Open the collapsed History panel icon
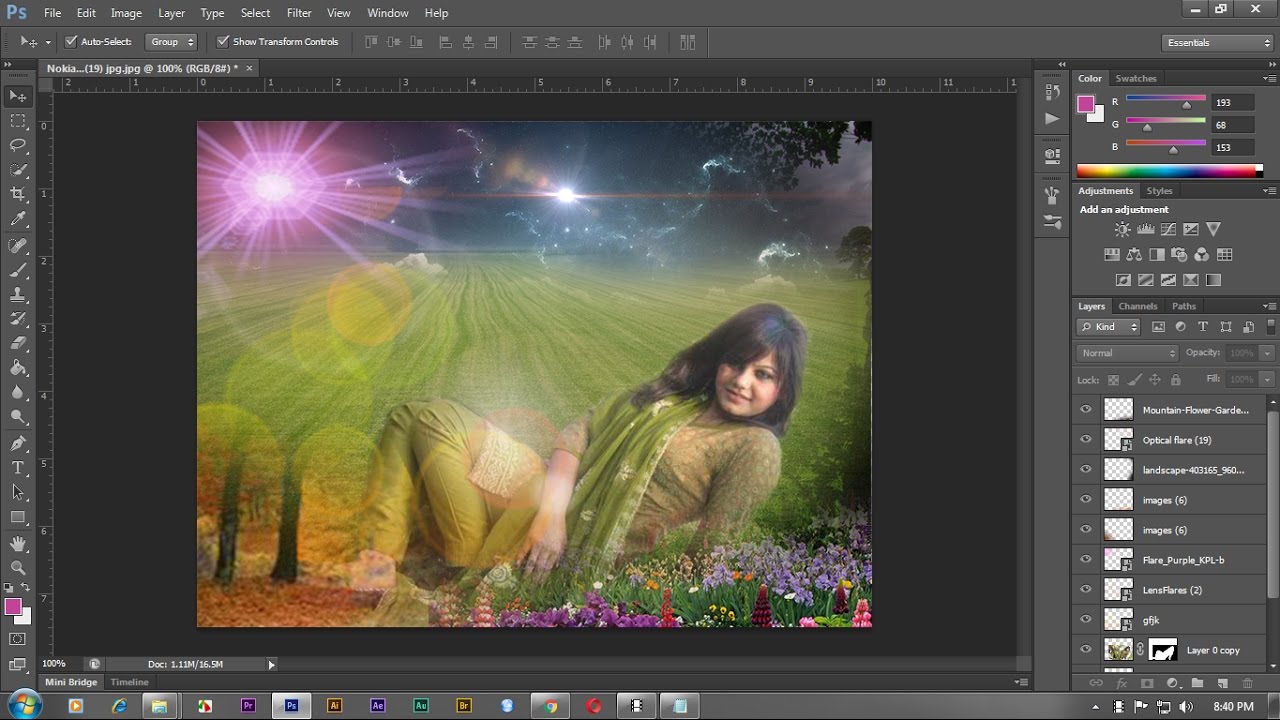Image resolution: width=1280 pixels, height=720 pixels. 1052,92
